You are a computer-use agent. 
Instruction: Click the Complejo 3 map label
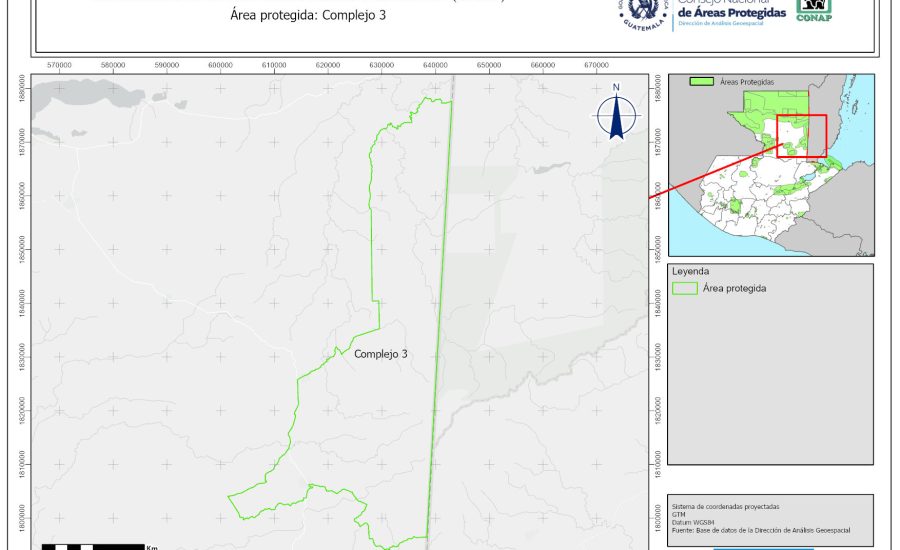point(380,354)
